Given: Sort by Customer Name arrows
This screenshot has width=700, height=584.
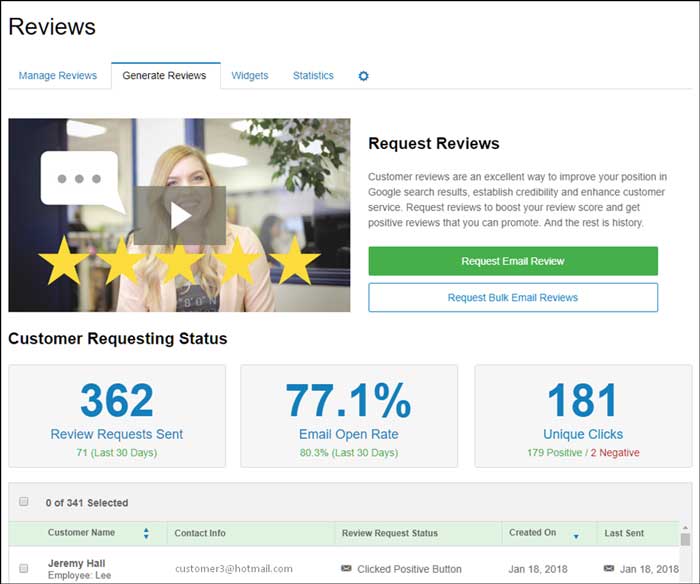Looking at the screenshot, I should tap(146, 533).
